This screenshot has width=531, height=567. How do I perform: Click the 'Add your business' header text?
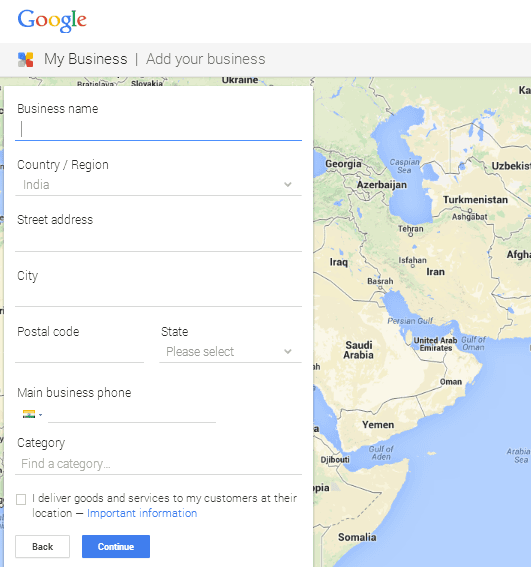(x=205, y=59)
